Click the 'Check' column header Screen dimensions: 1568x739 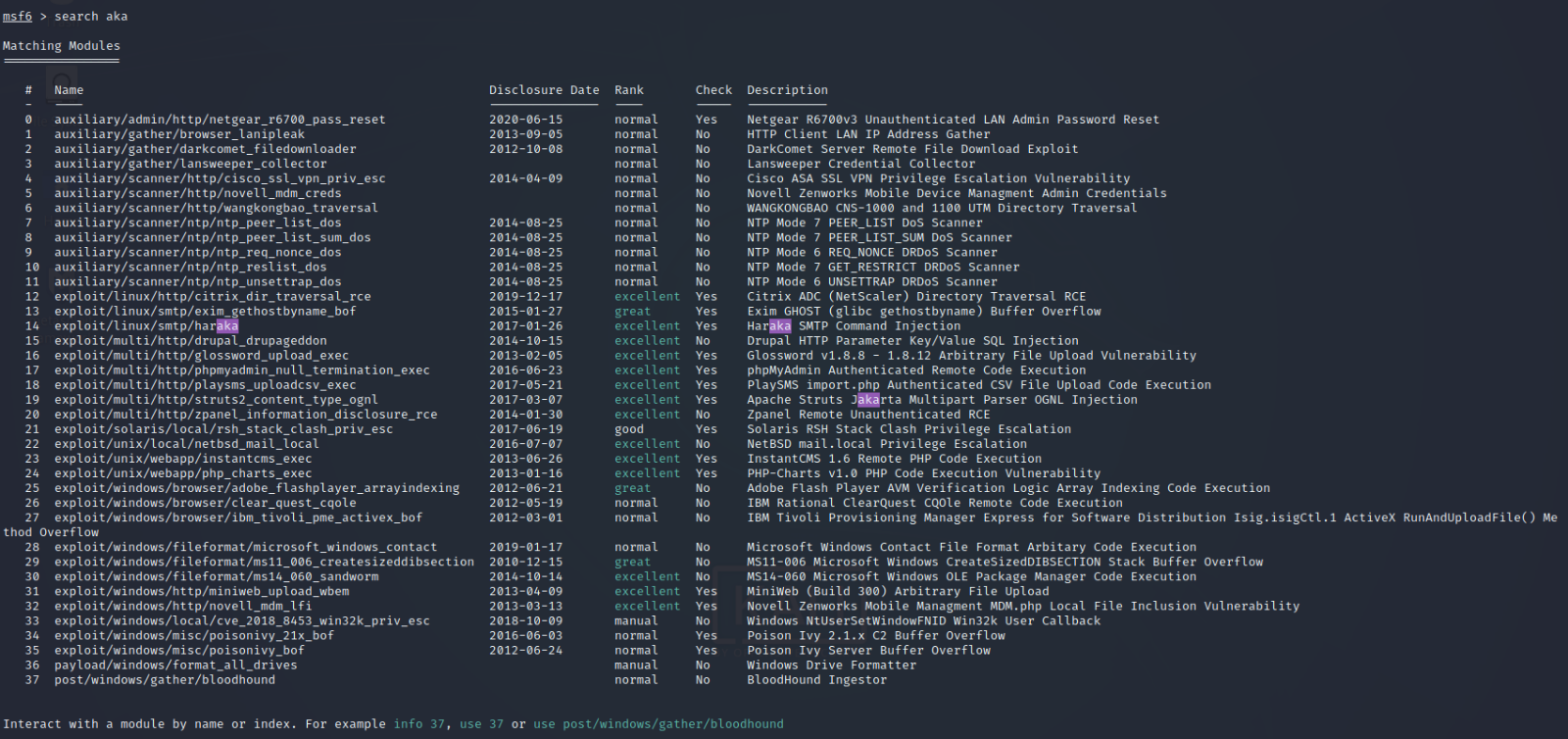[713, 90]
